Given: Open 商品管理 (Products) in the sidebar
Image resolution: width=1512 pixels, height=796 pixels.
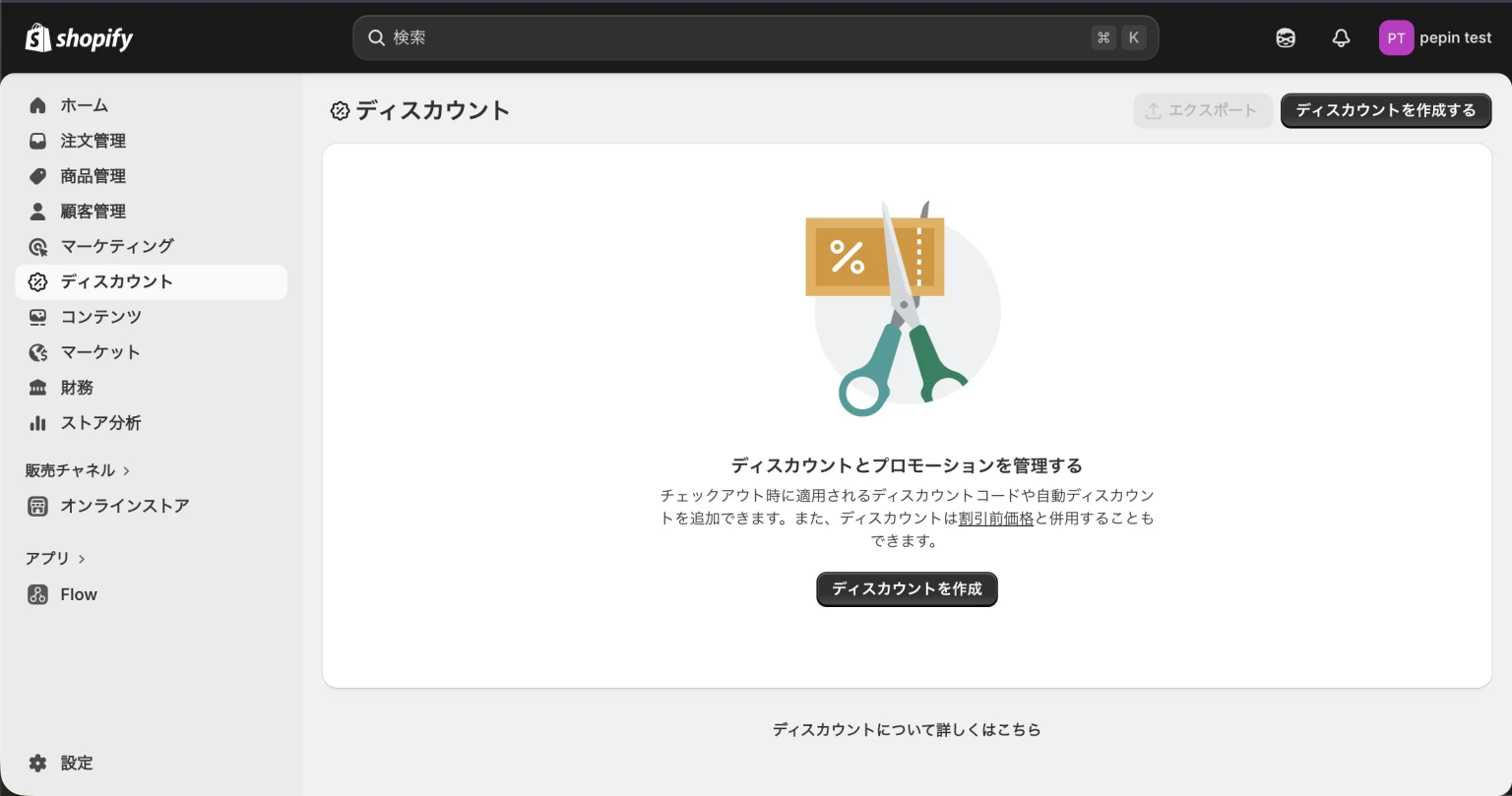Looking at the screenshot, I should 94,176.
